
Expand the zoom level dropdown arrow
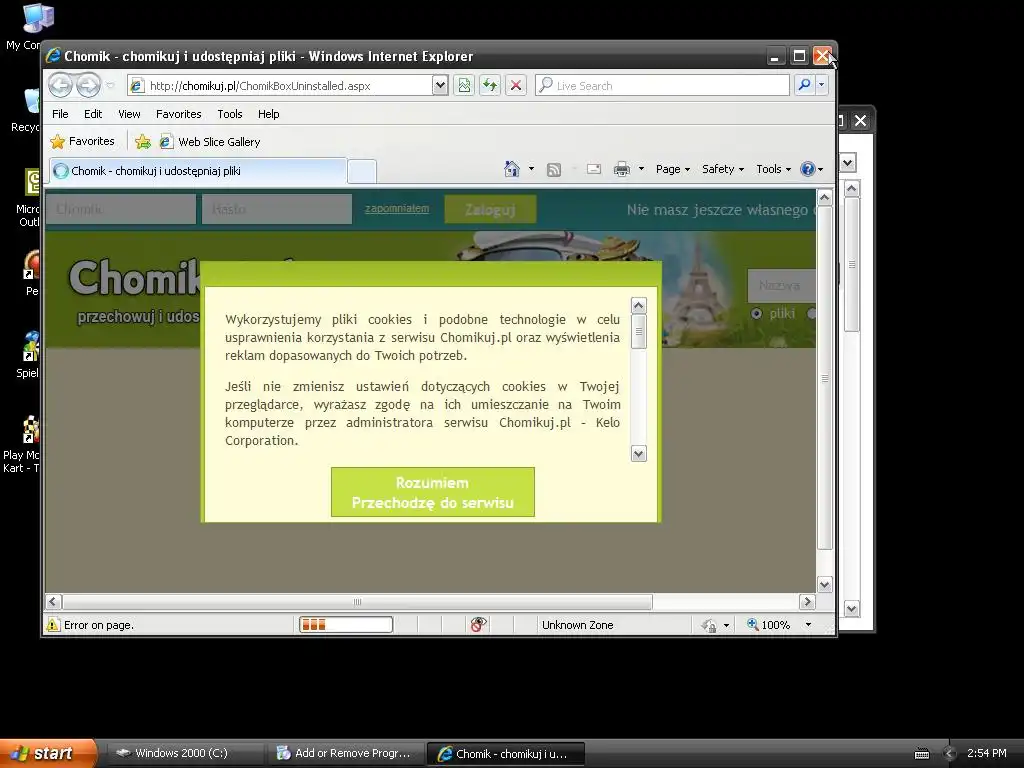[x=808, y=625]
